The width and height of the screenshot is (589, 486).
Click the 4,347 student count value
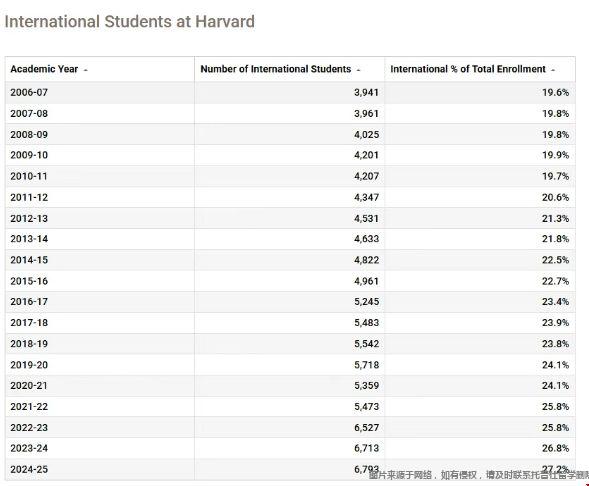366,197
